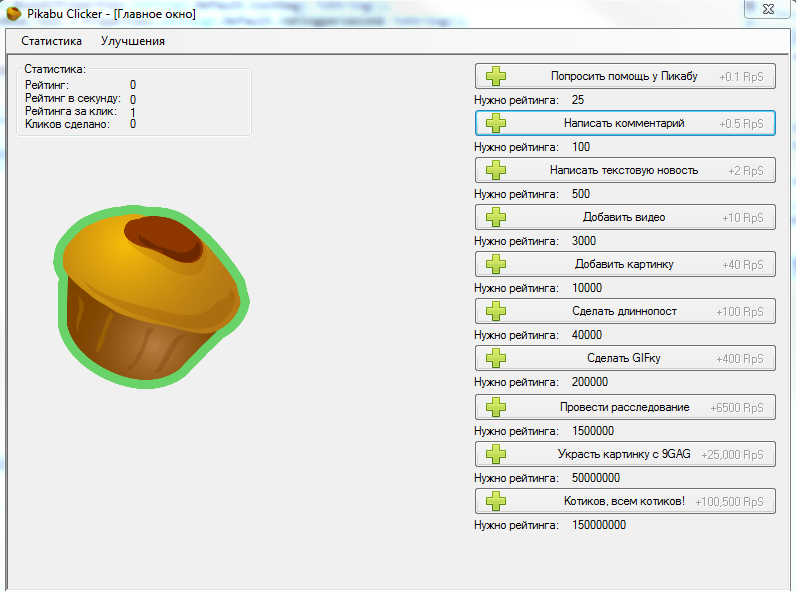This screenshot has height=591, width=796.
Task: Open the Статистика menu
Action: (x=51, y=41)
